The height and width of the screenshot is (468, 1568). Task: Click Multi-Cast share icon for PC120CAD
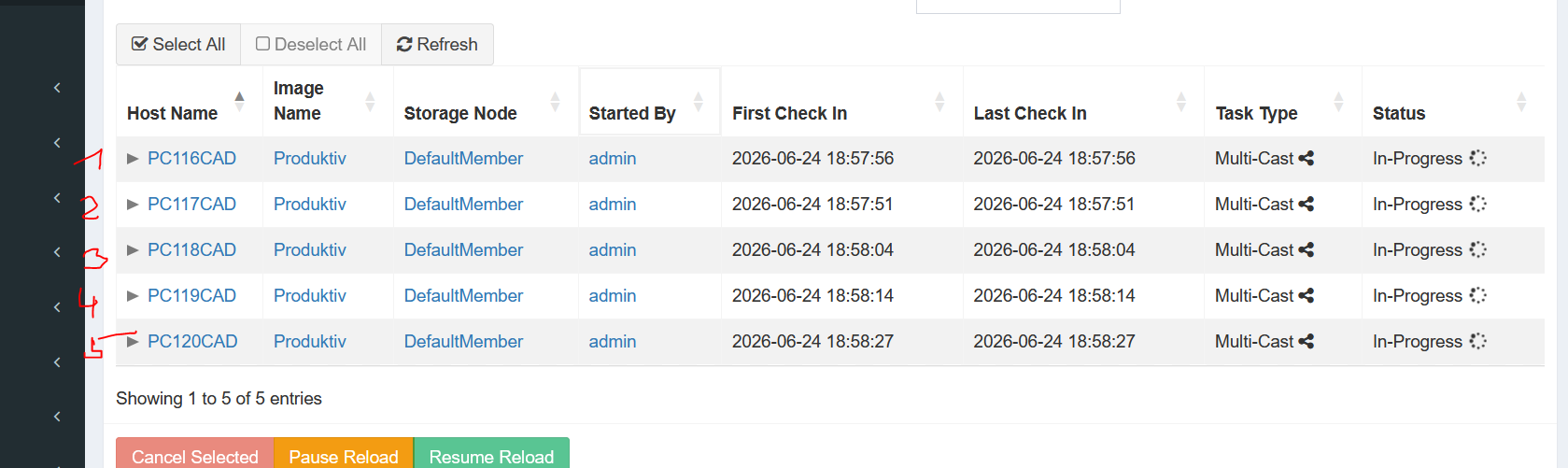(1307, 342)
